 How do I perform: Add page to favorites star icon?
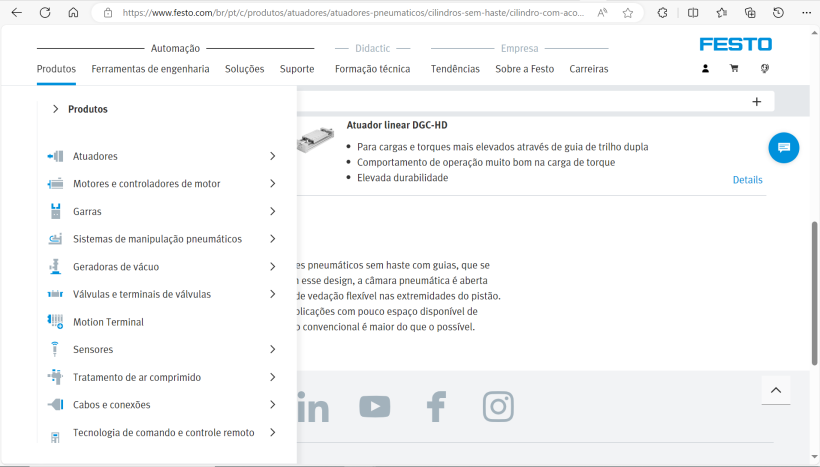(628, 13)
